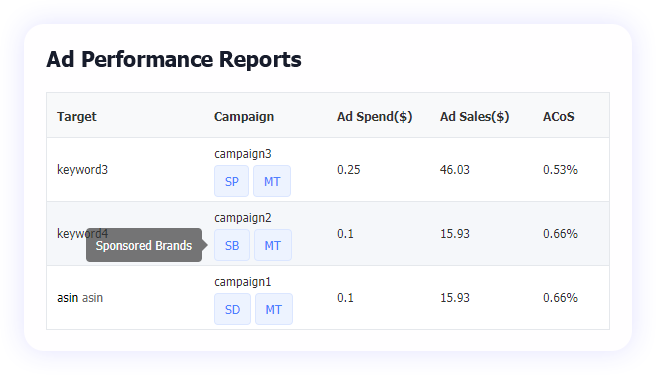Click the MT badge under campaign2

click(273, 245)
